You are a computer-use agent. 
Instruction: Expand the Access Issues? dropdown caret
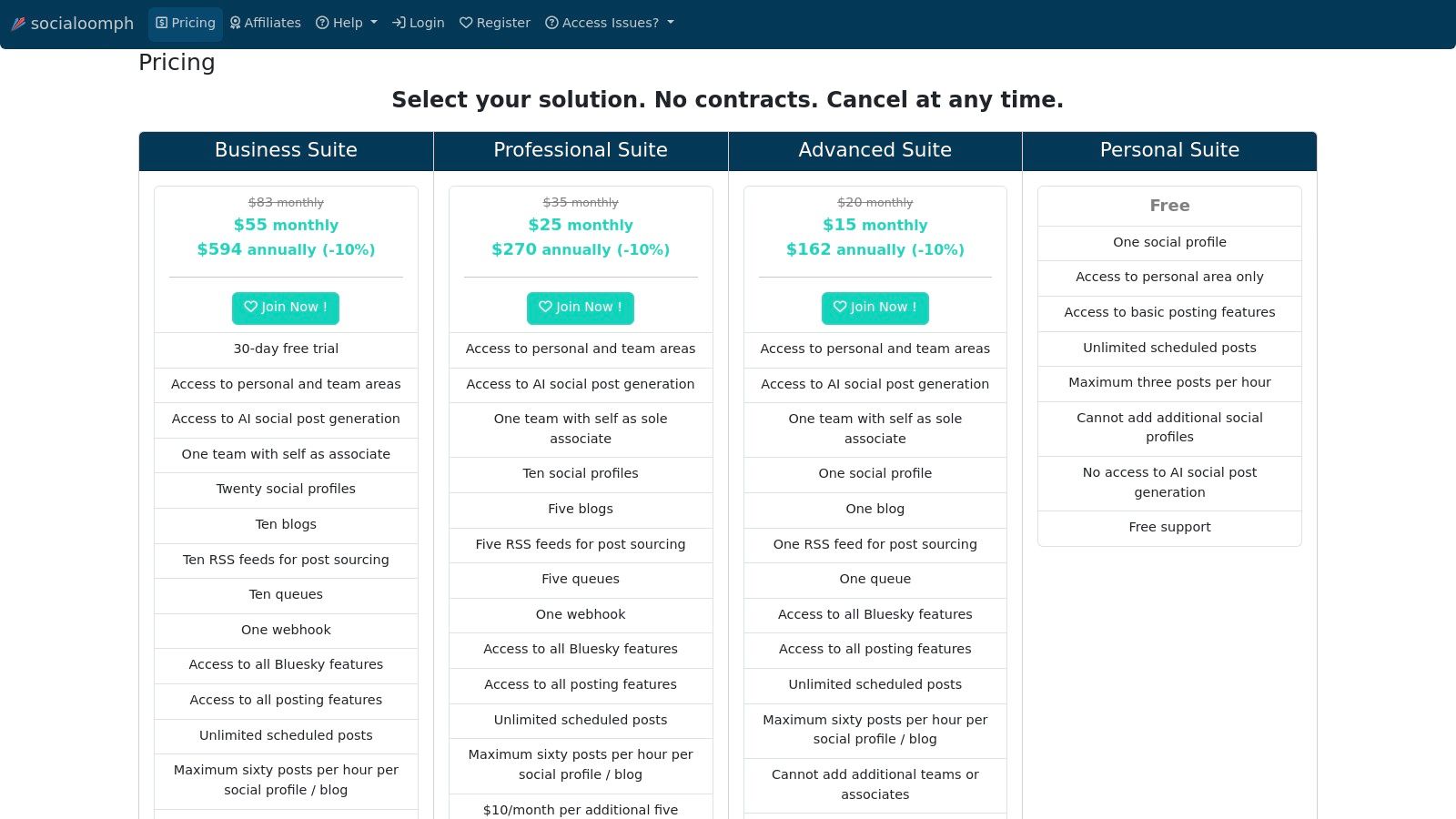[671, 23]
